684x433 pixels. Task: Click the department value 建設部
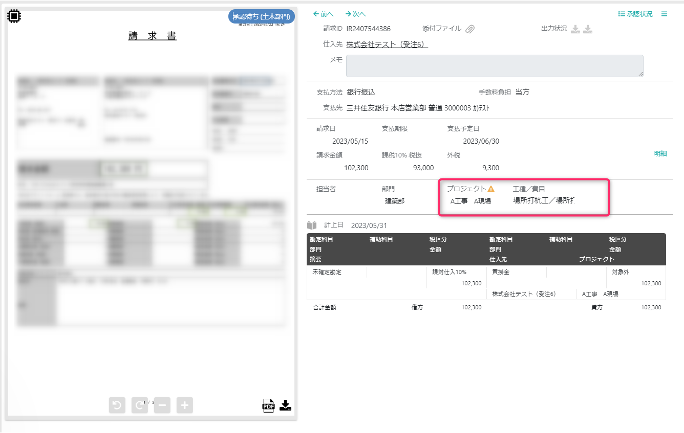[x=394, y=201]
